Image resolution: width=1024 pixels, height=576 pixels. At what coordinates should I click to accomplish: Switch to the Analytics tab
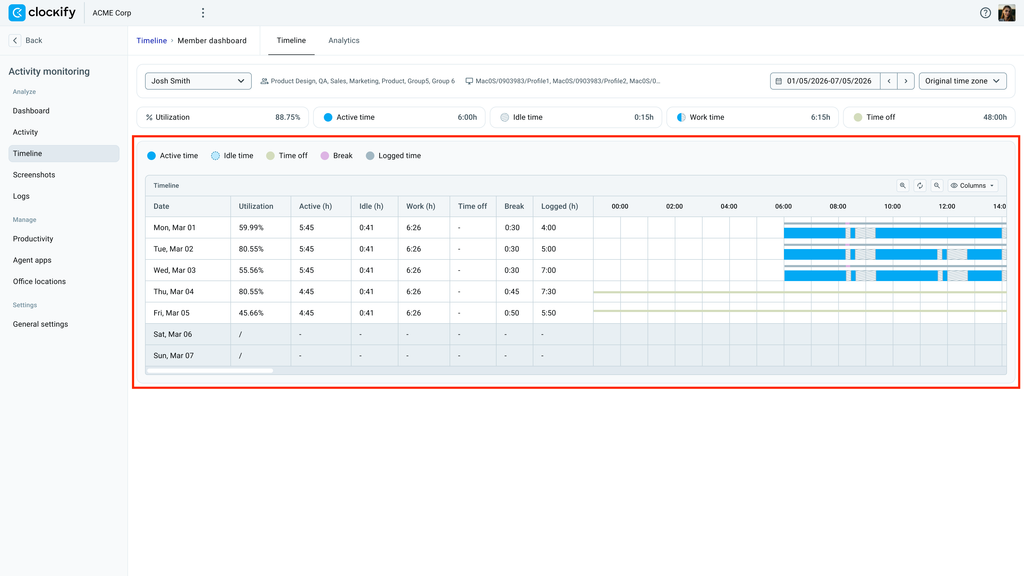click(x=344, y=40)
